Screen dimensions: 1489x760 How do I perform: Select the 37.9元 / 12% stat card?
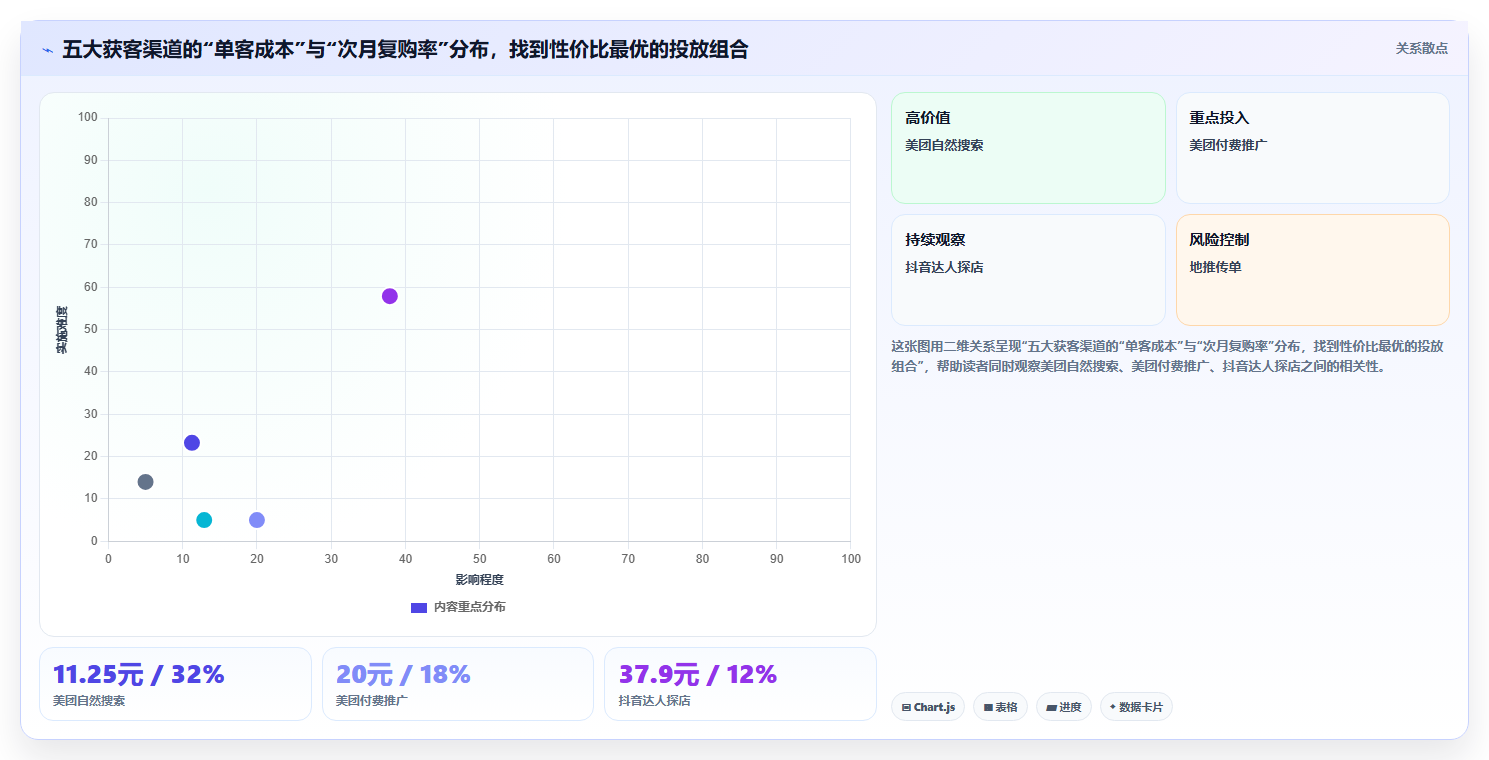click(740, 684)
